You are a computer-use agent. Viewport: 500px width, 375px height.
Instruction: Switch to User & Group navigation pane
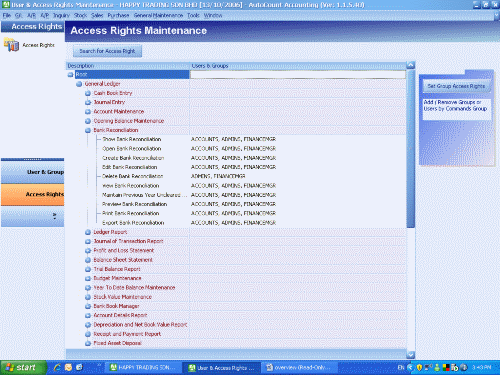tap(33, 172)
